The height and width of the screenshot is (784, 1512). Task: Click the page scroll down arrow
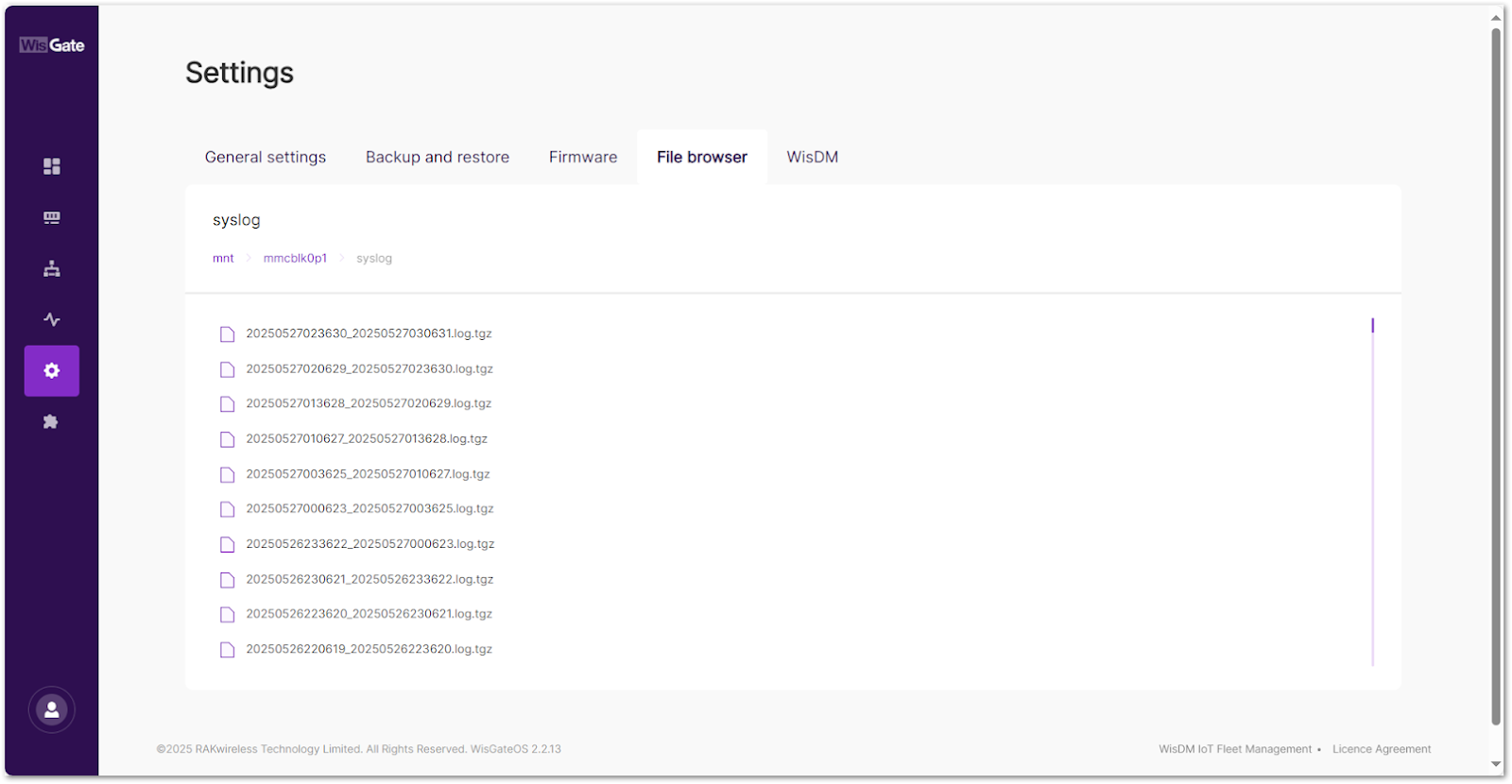1496,764
